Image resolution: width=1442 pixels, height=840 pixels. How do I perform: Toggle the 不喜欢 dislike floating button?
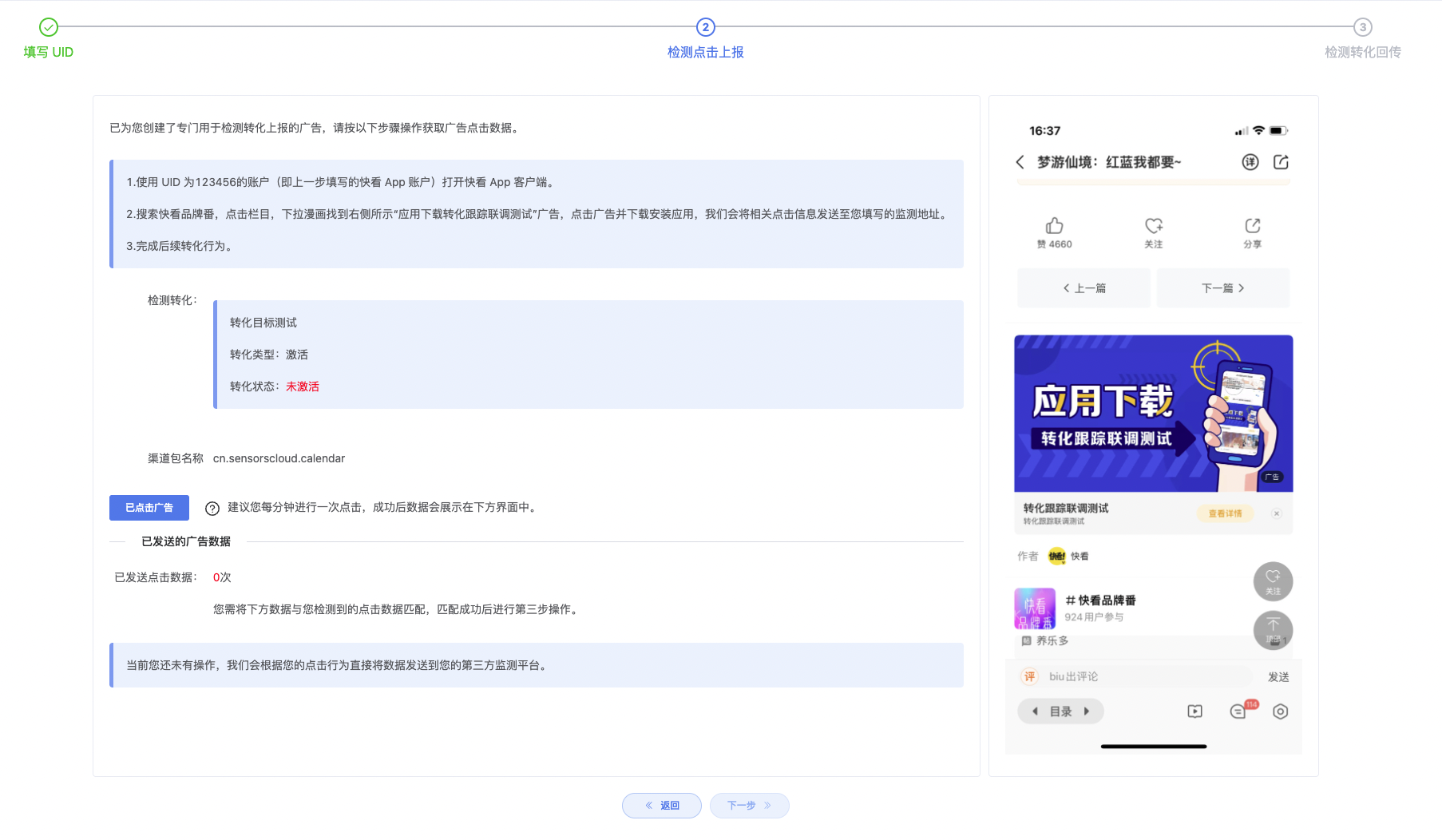pos(1273,631)
